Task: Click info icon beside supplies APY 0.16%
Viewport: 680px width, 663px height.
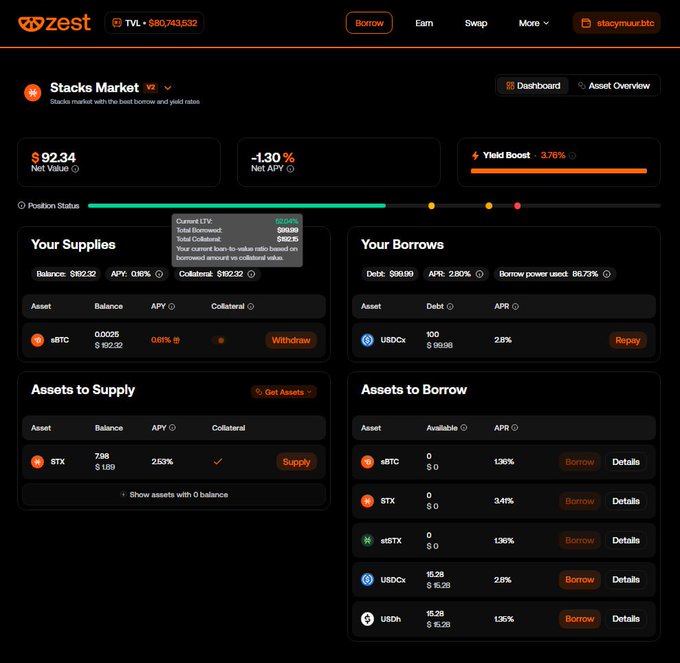Action: [x=159, y=274]
